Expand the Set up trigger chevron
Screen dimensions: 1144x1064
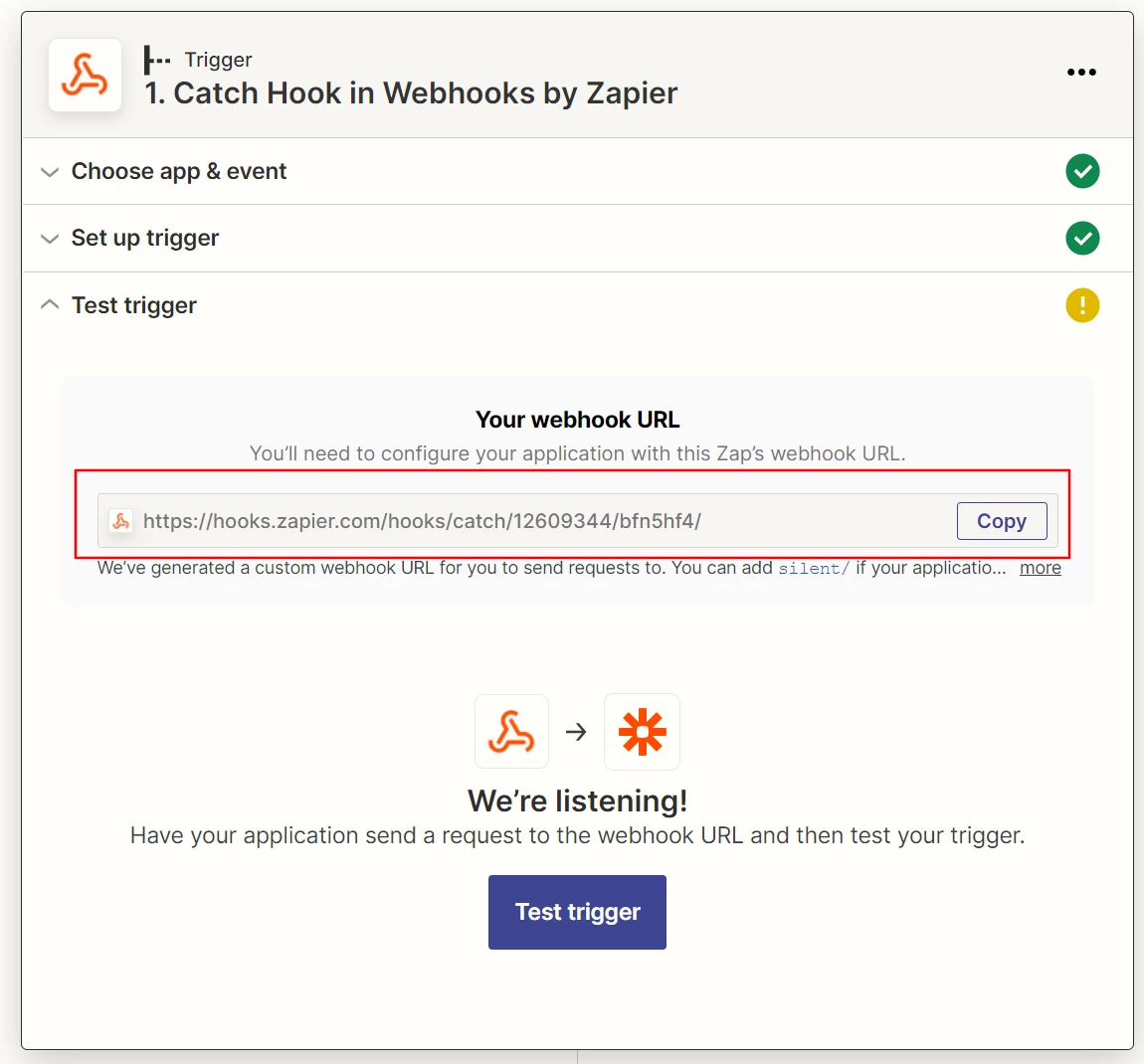[50, 240]
